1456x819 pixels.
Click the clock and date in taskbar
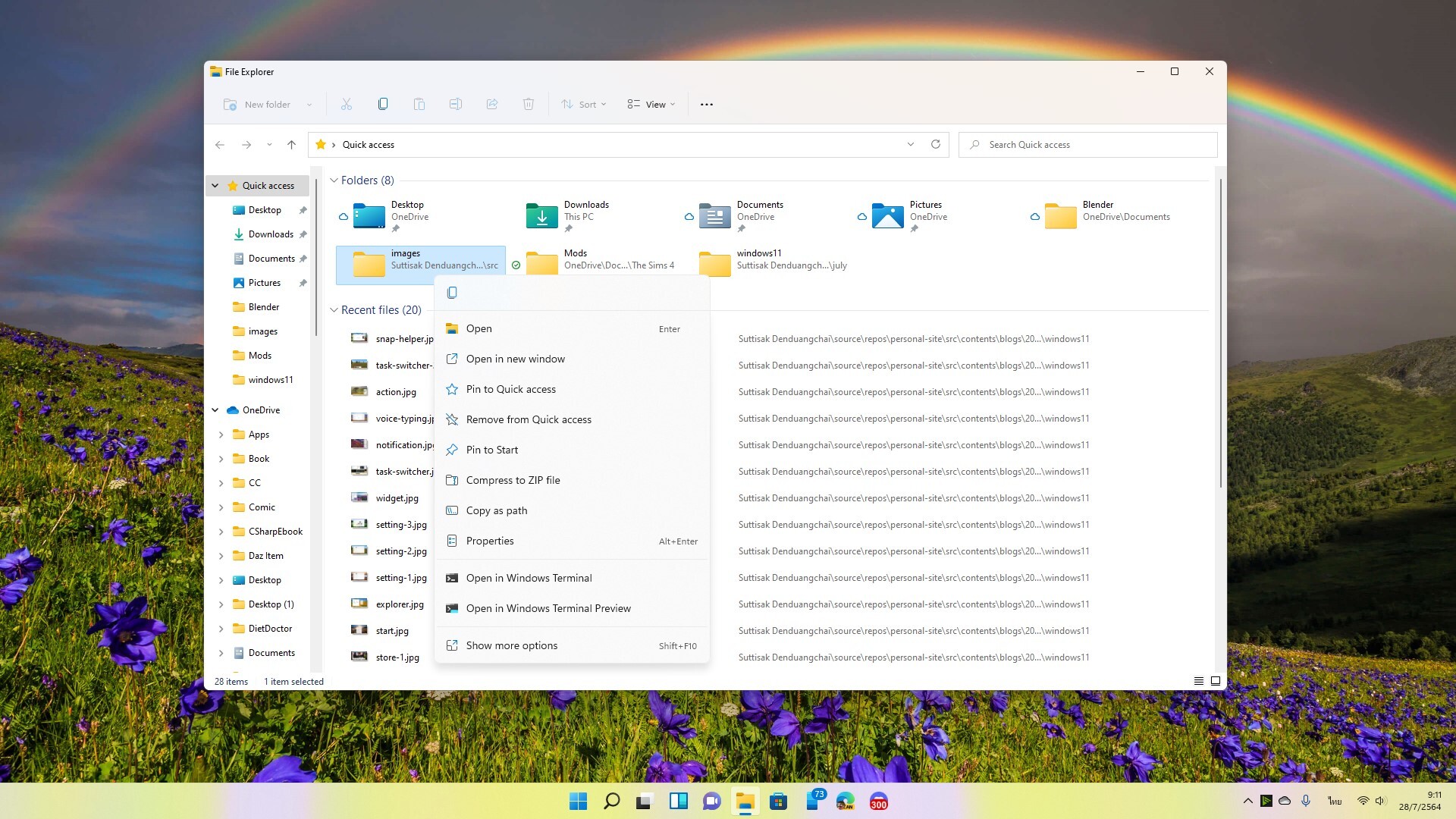[x=1420, y=801]
